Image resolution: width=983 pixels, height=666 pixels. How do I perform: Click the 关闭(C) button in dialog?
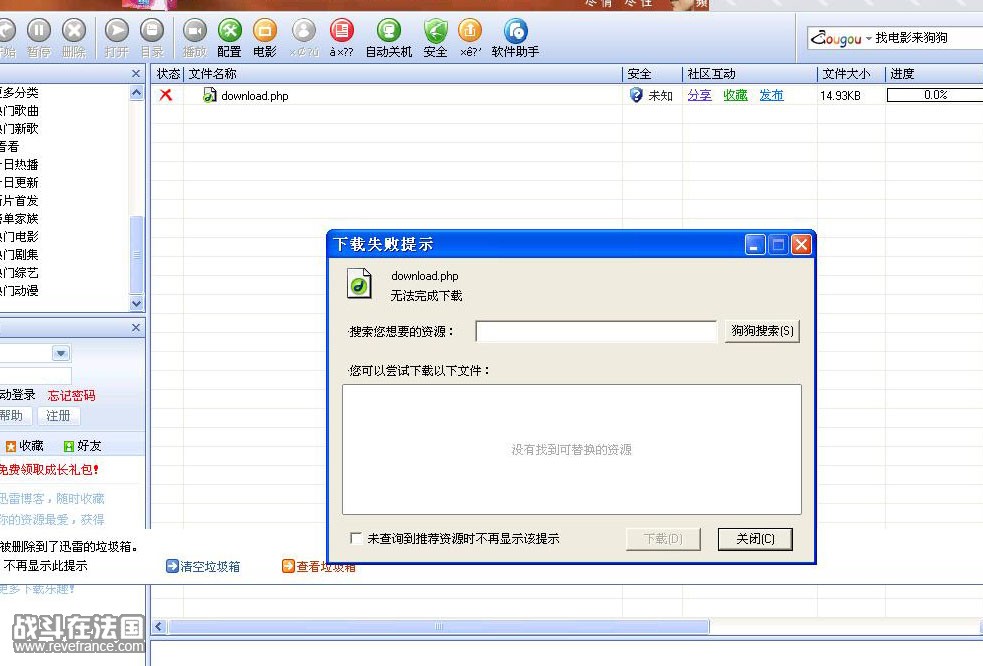(x=755, y=539)
